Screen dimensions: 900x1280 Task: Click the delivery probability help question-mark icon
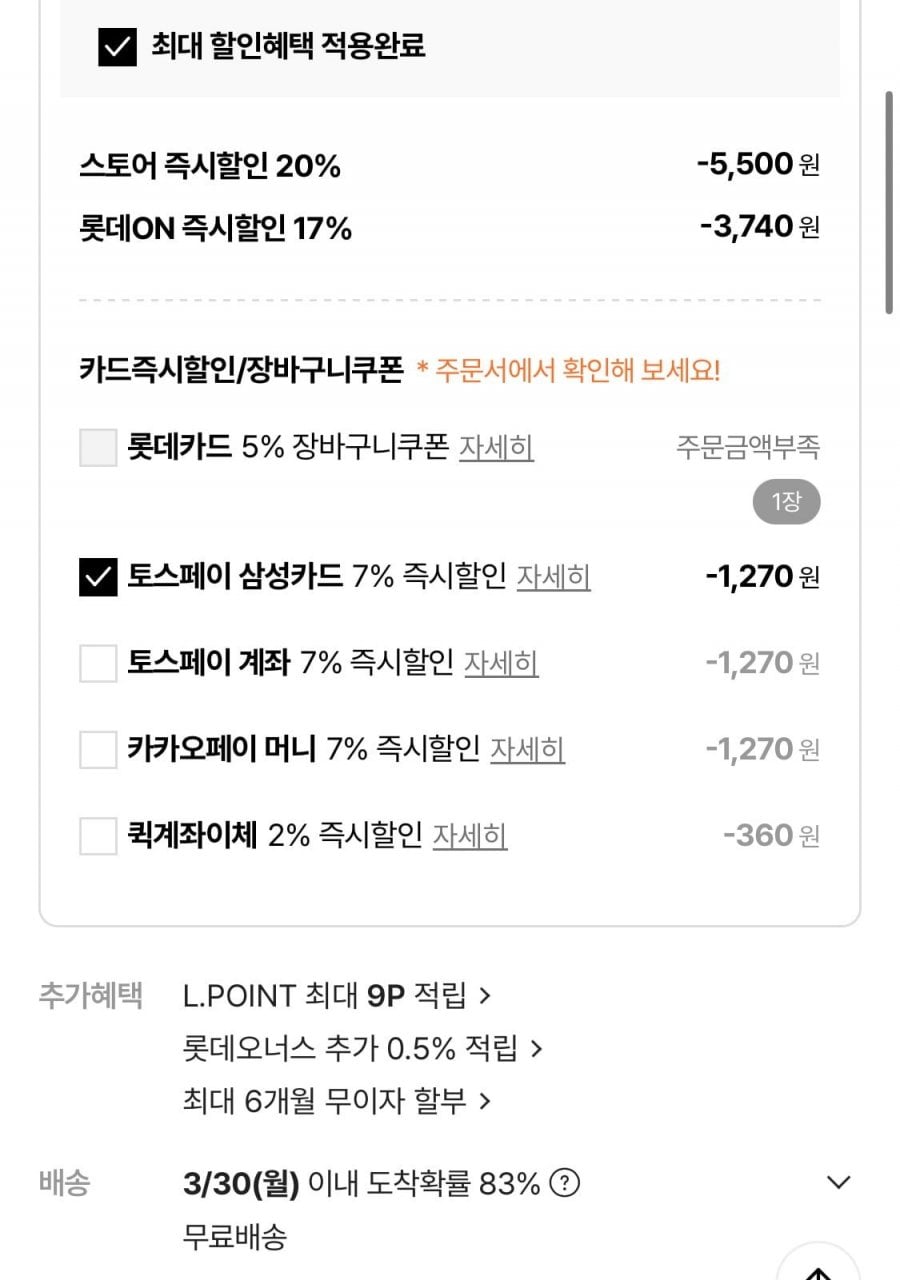(565, 1184)
